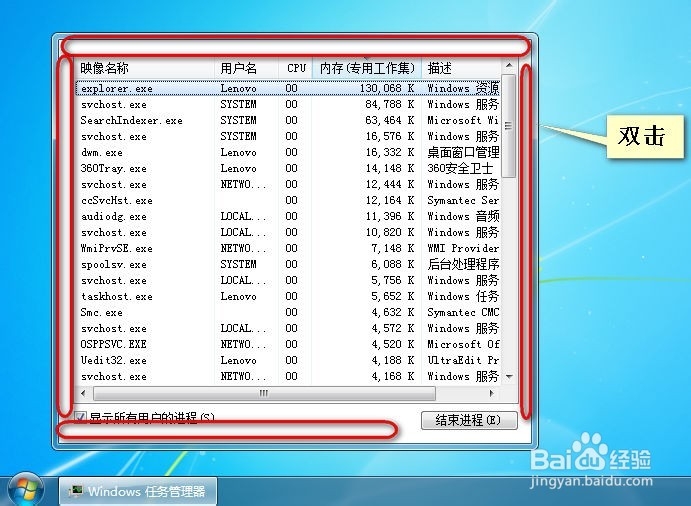The width and height of the screenshot is (691, 506).
Task: Click the Symantec CMC description cell
Action: (x=463, y=313)
